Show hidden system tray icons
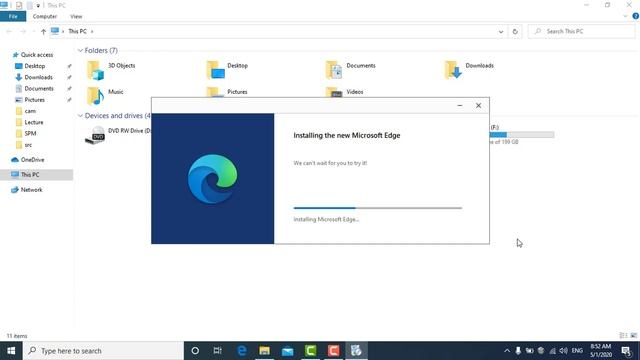 coord(507,351)
